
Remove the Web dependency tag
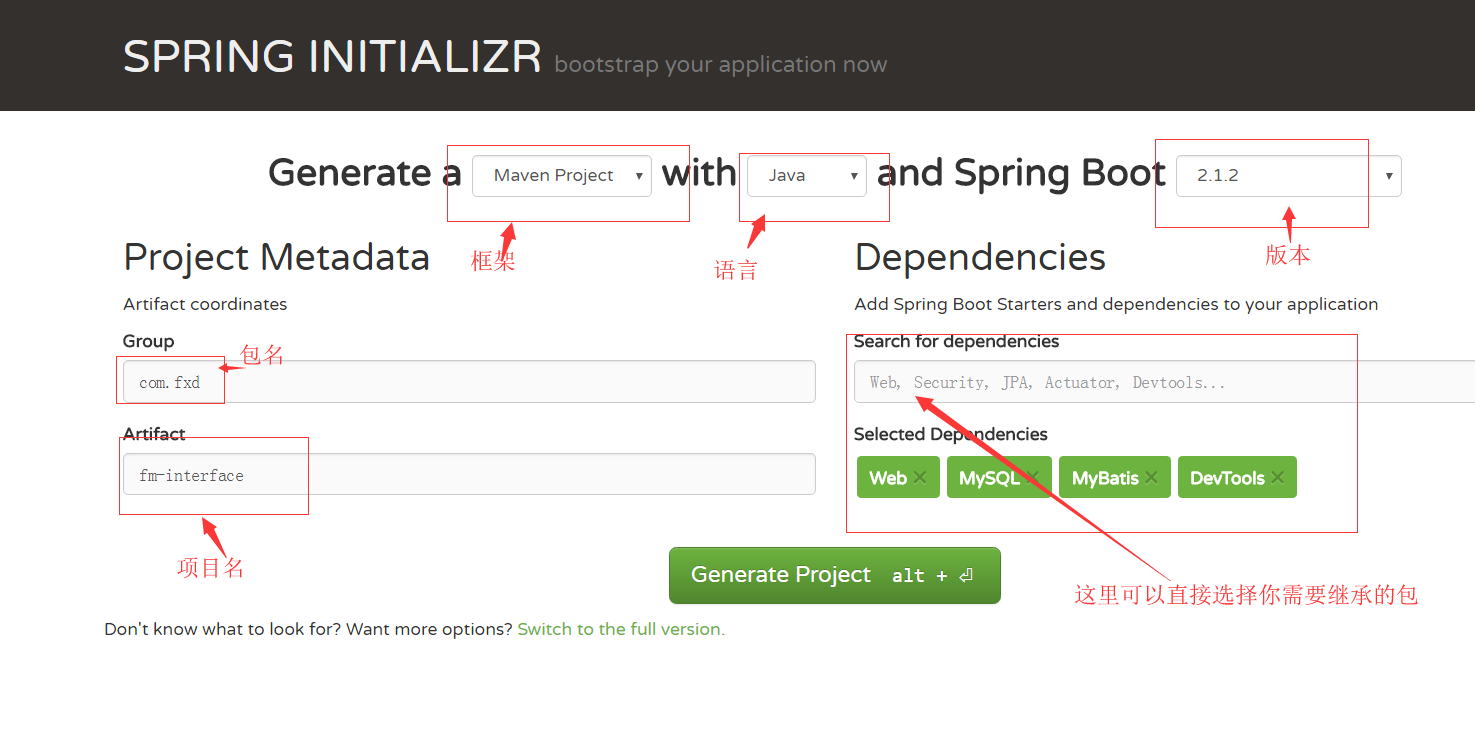pyautogui.click(x=920, y=478)
